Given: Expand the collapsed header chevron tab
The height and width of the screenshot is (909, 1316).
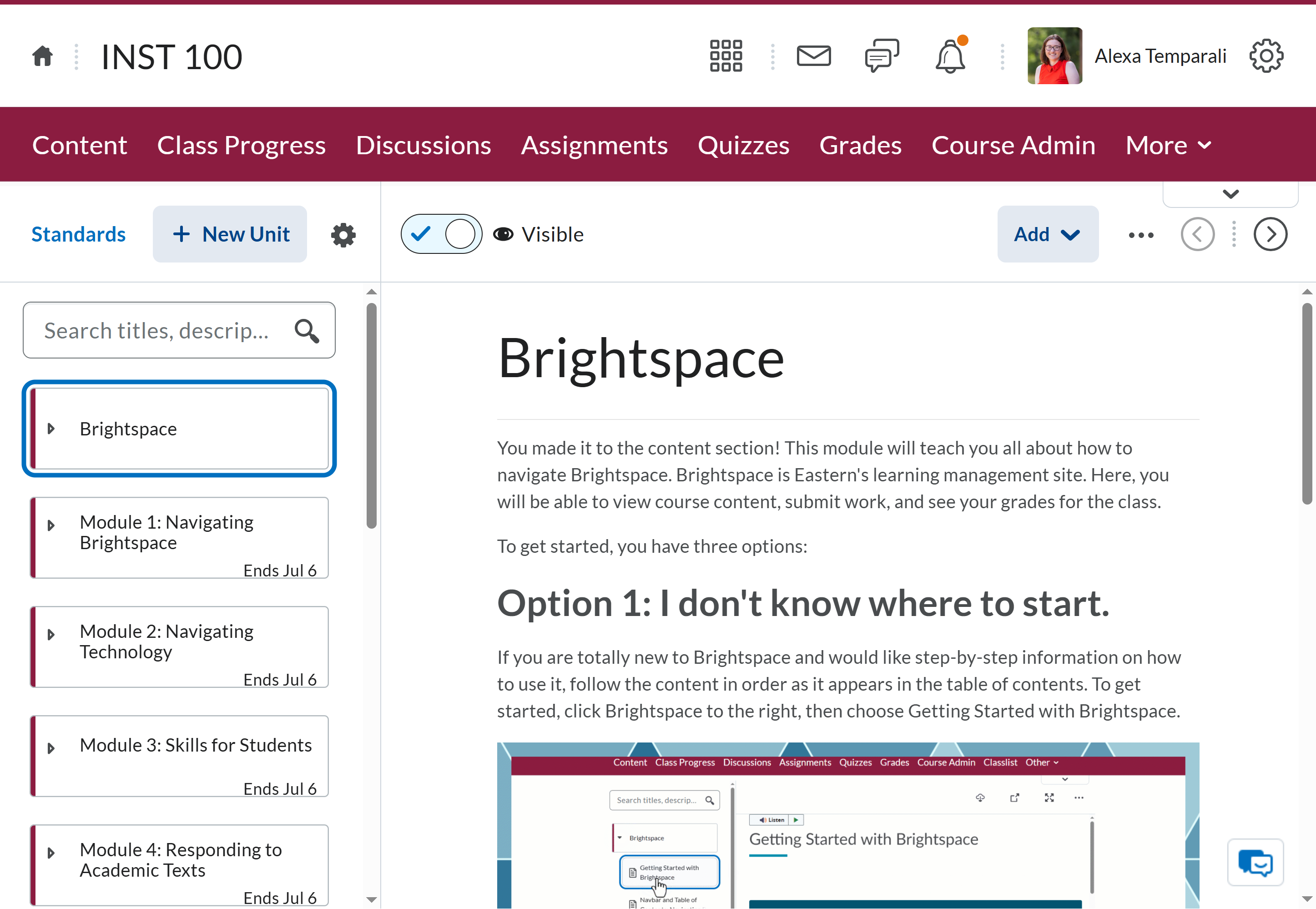Looking at the screenshot, I should pyautogui.click(x=1230, y=194).
